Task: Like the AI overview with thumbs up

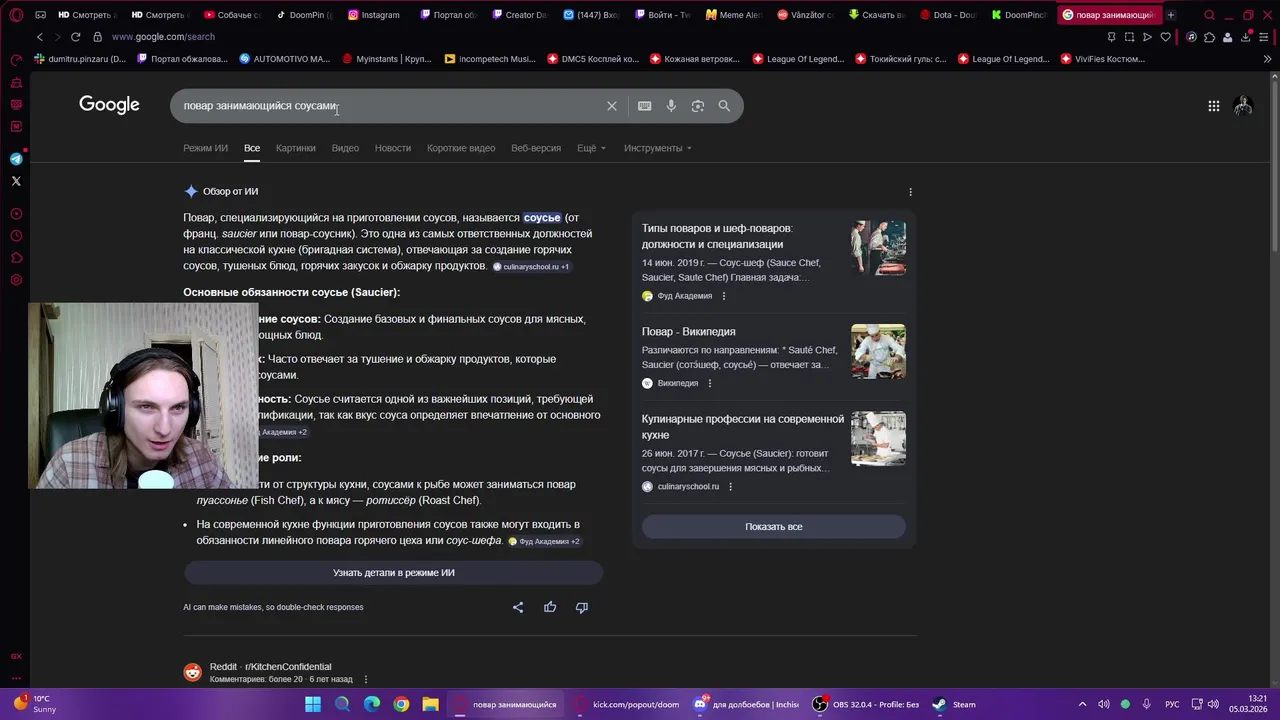Action: point(550,607)
